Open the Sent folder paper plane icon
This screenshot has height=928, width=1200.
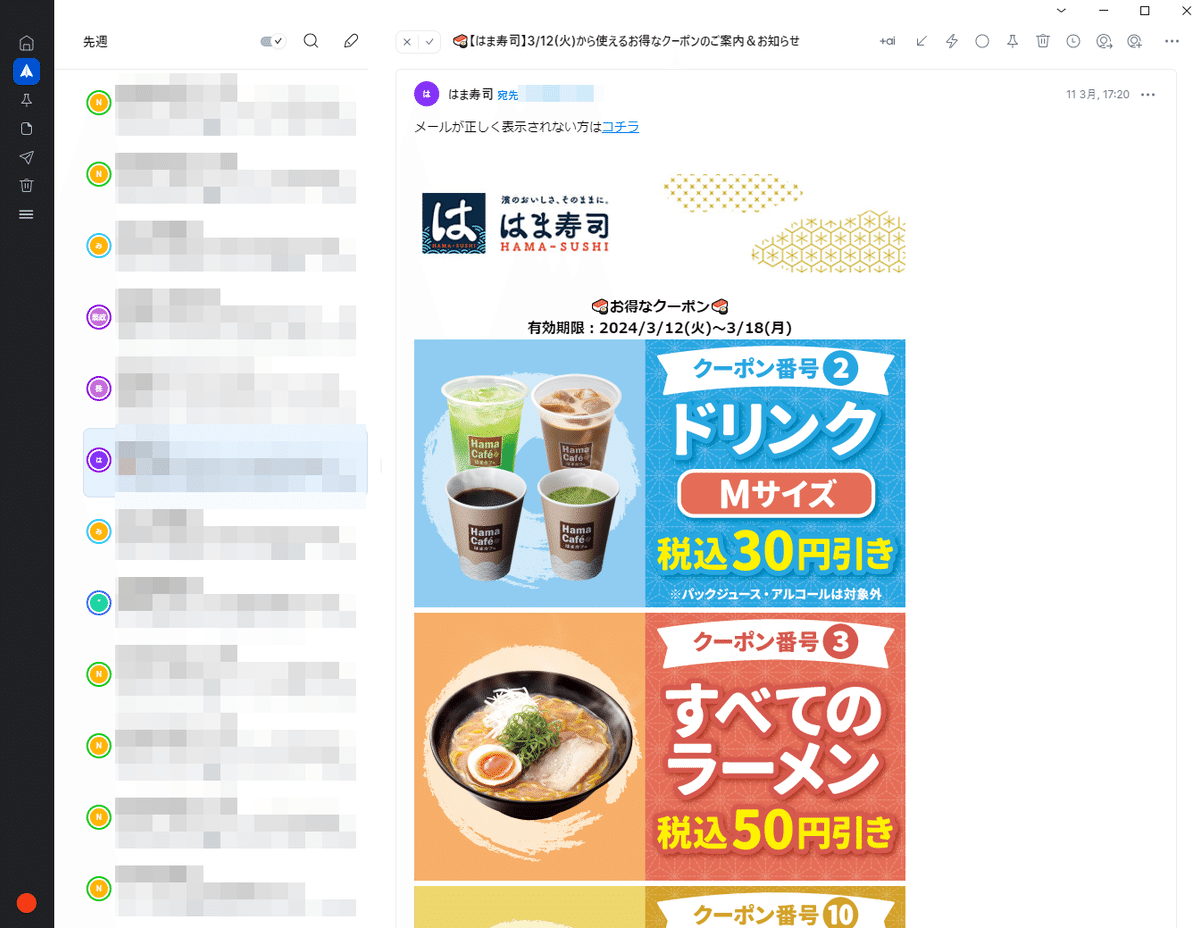(x=27, y=157)
